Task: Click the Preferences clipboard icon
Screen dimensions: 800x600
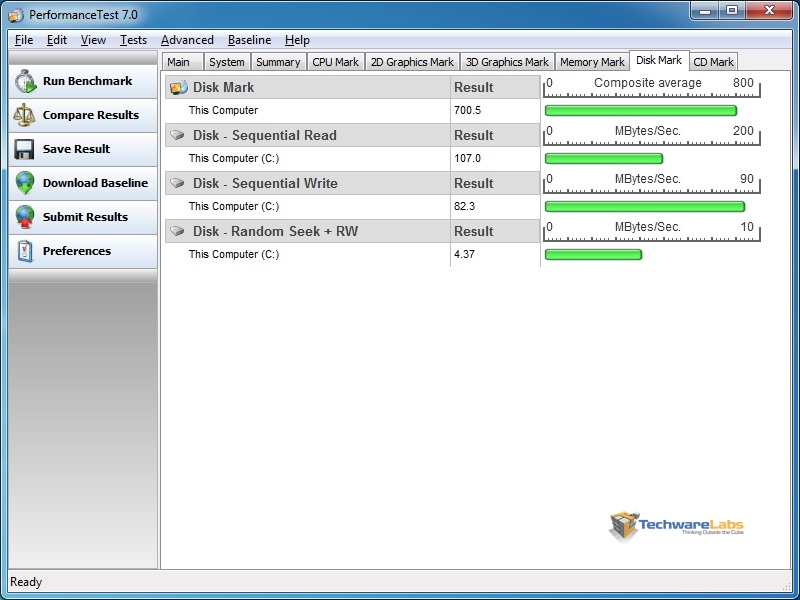Action: pyautogui.click(x=25, y=252)
